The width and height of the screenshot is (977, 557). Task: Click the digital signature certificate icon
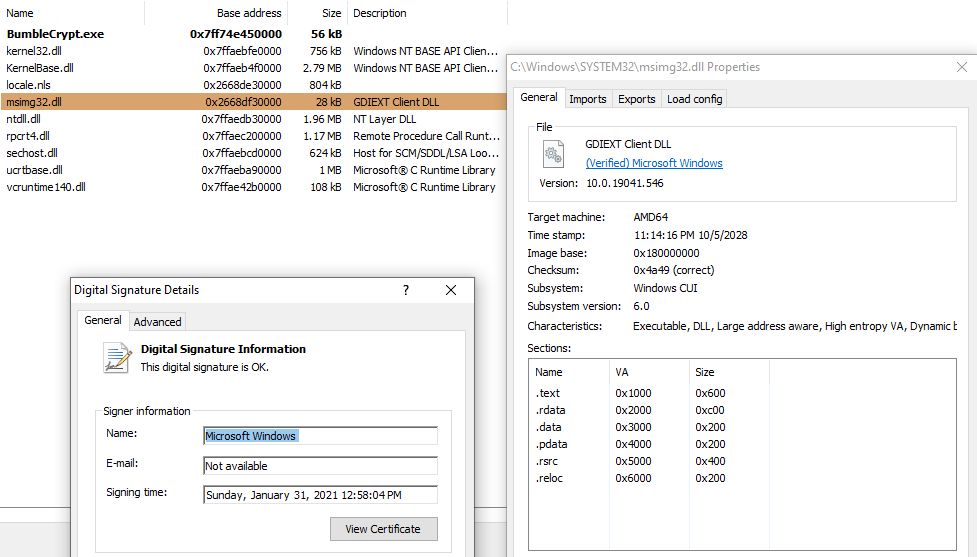[x=117, y=358]
